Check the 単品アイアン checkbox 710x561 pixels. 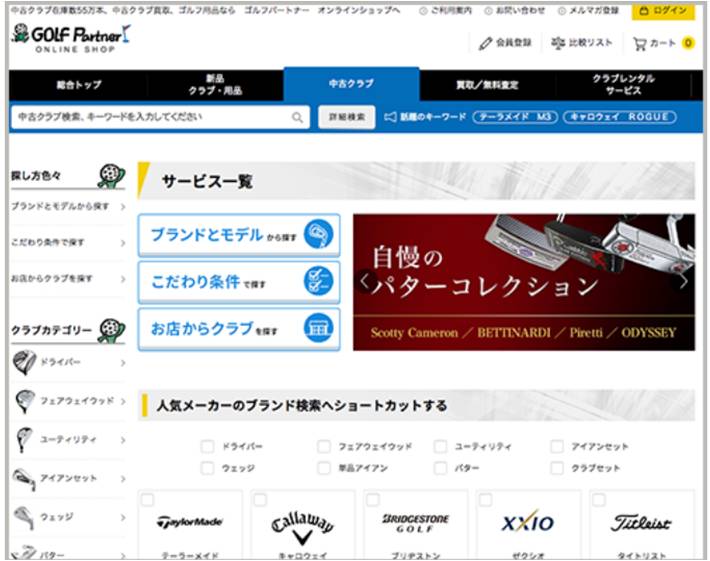coord(324,468)
